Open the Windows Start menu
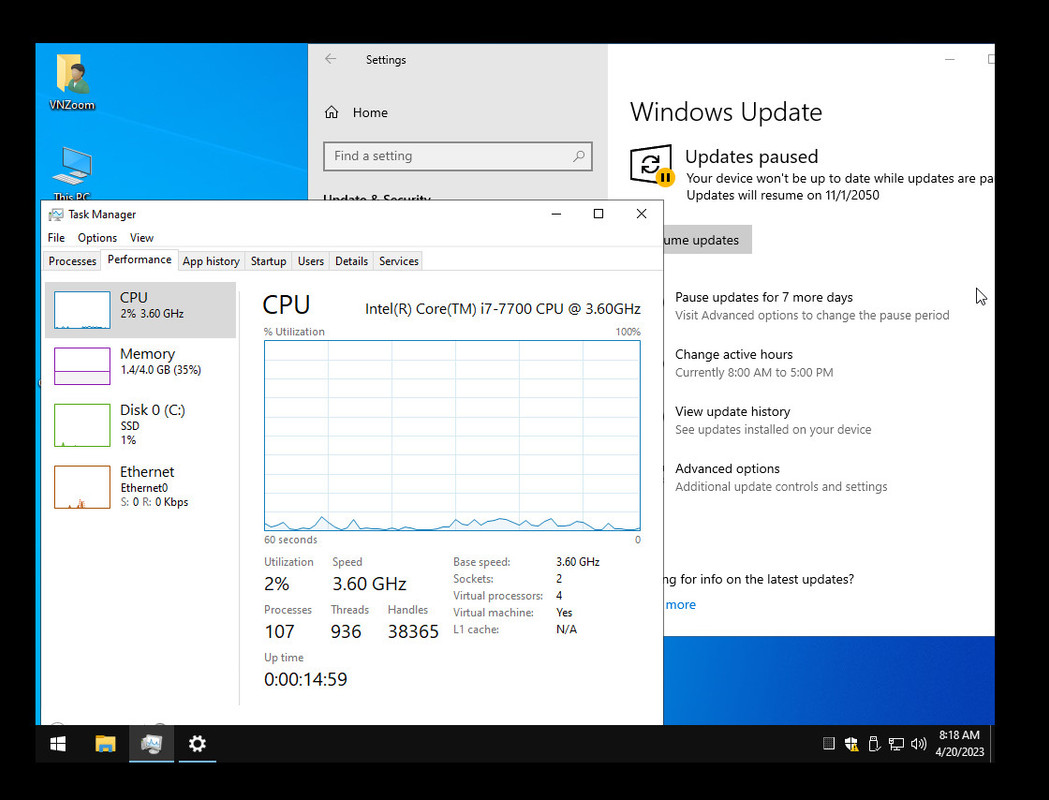The width and height of the screenshot is (1049, 800). click(58, 744)
